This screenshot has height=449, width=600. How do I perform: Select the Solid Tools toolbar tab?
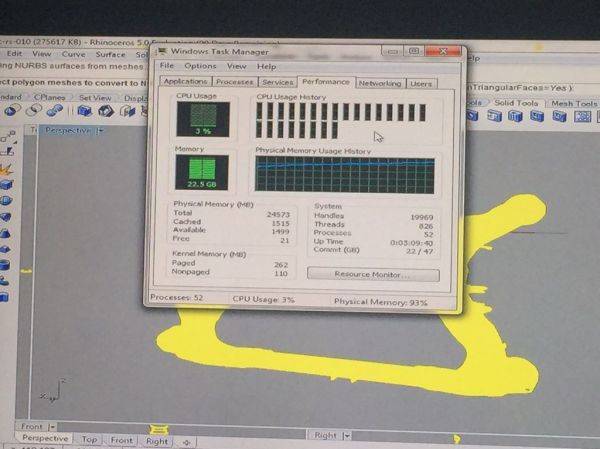(516, 103)
